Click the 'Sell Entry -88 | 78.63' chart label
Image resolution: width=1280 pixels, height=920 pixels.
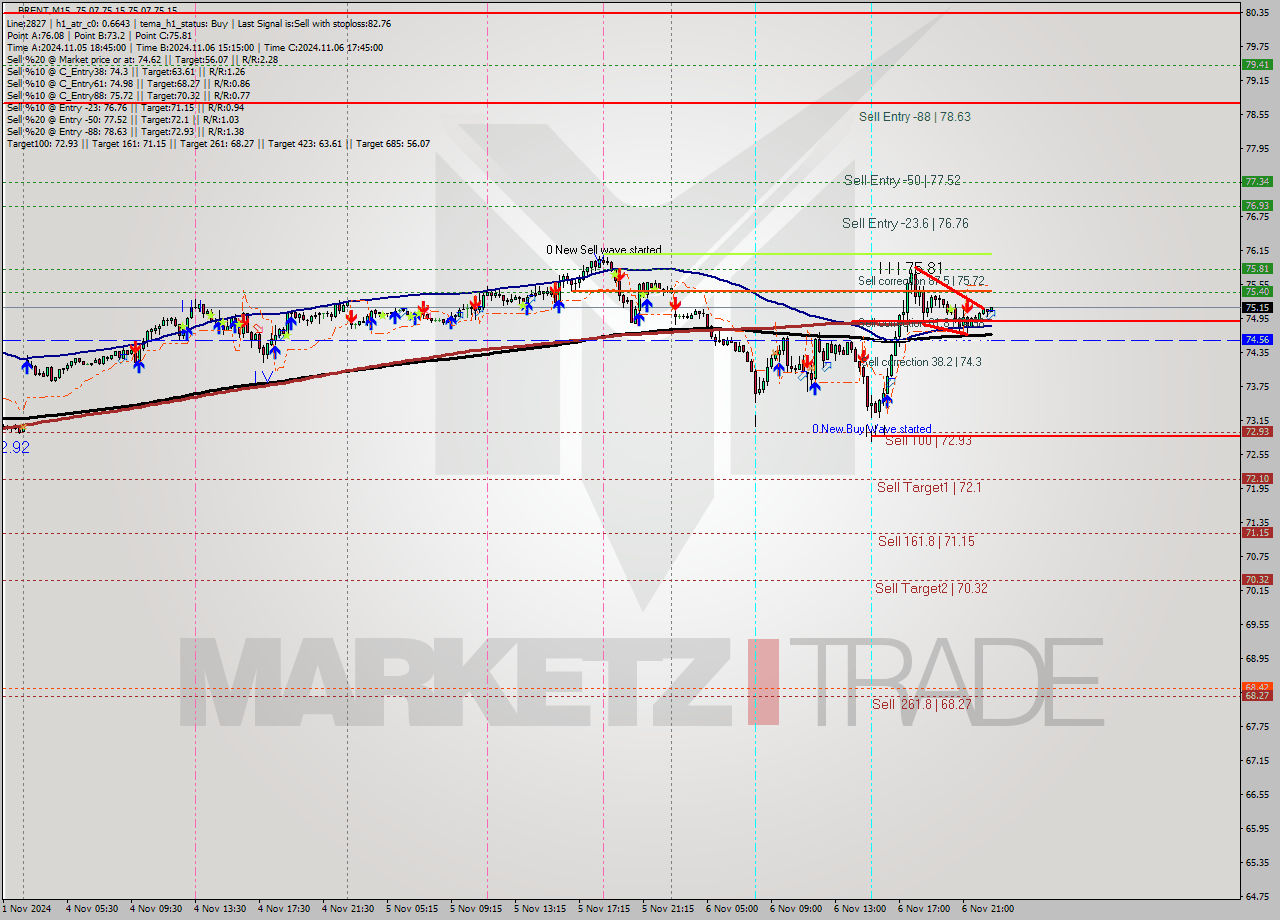pyautogui.click(x=914, y=117)
